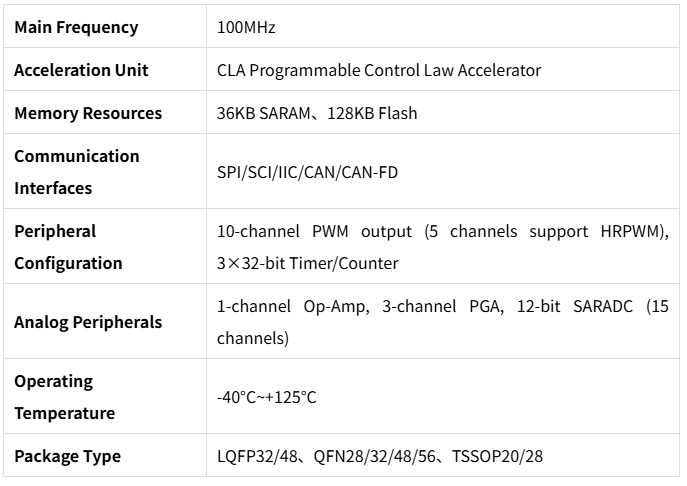Click the Analog Peripherals label cell
This screenshot has width=687, height=486.
click(88, 323)
